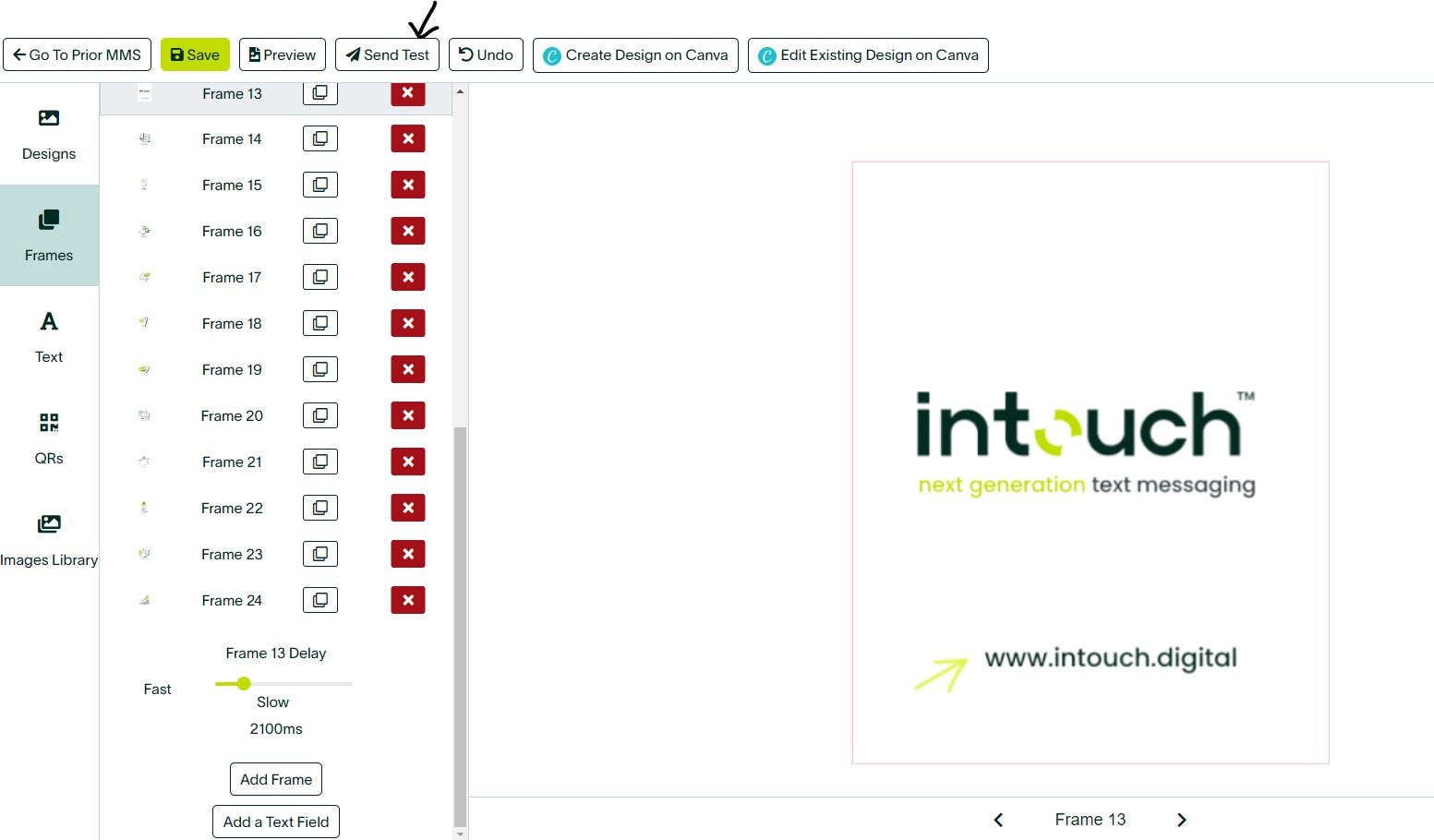
Task: Click the Send Test button
Action: tap(387, 54)
